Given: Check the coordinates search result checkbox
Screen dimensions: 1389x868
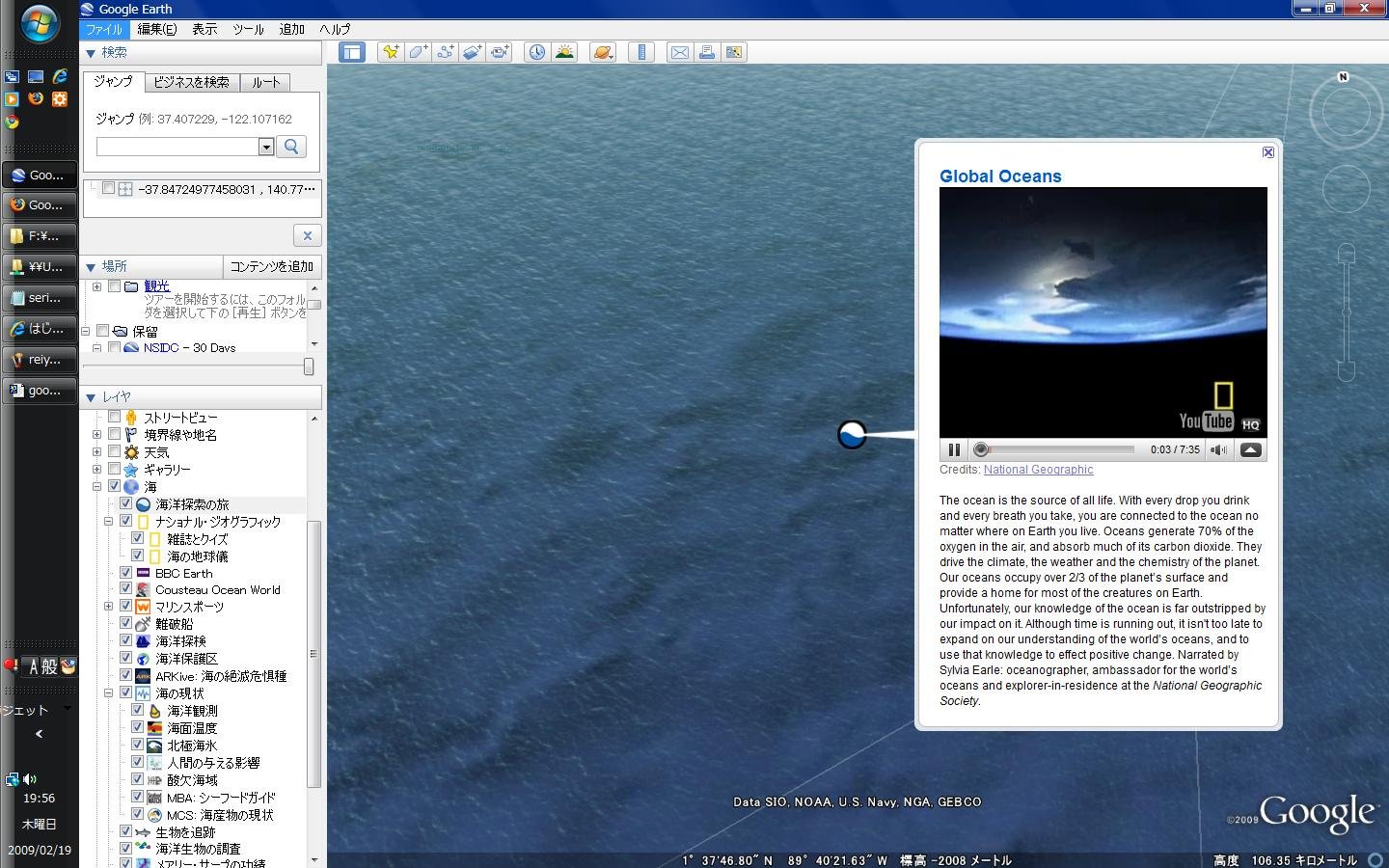Looking at the screenshot, I should click(108, 188).
